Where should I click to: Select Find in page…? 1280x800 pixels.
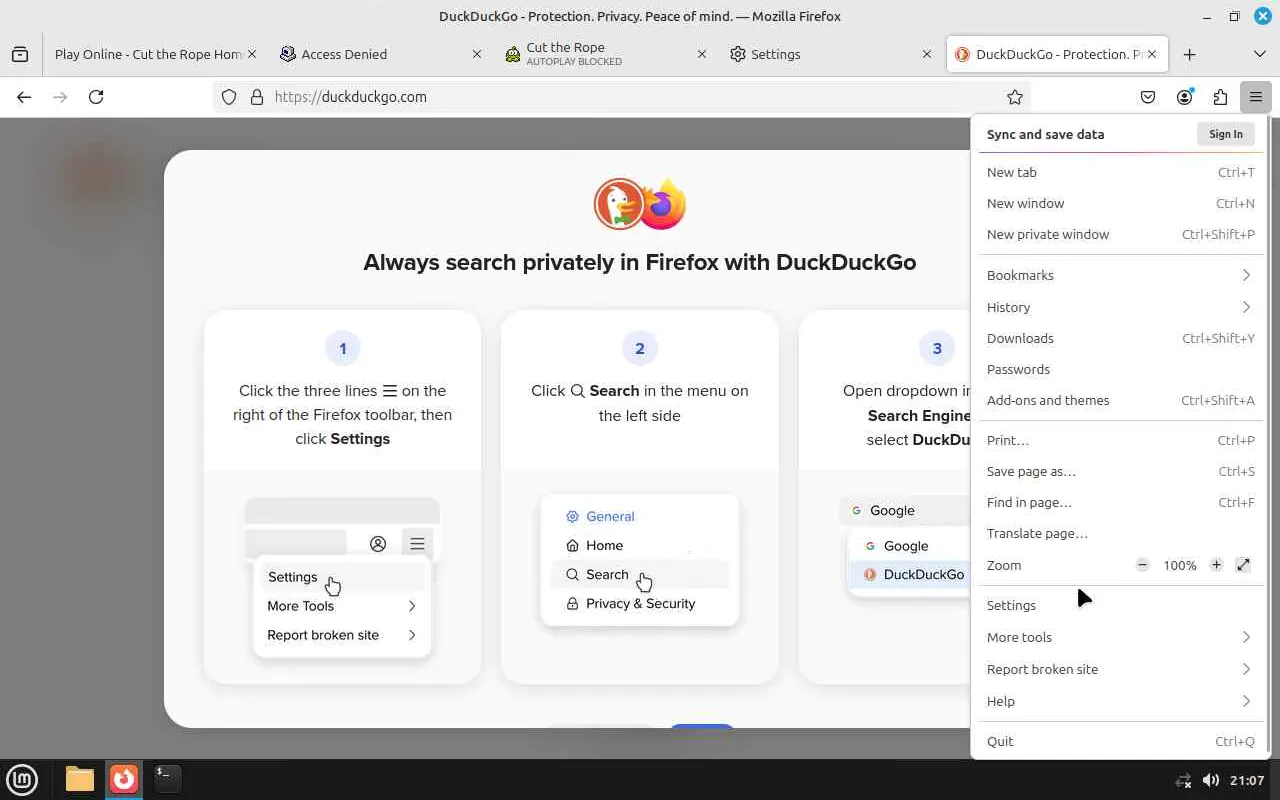pyautogui.click(x=1120, y=502)
